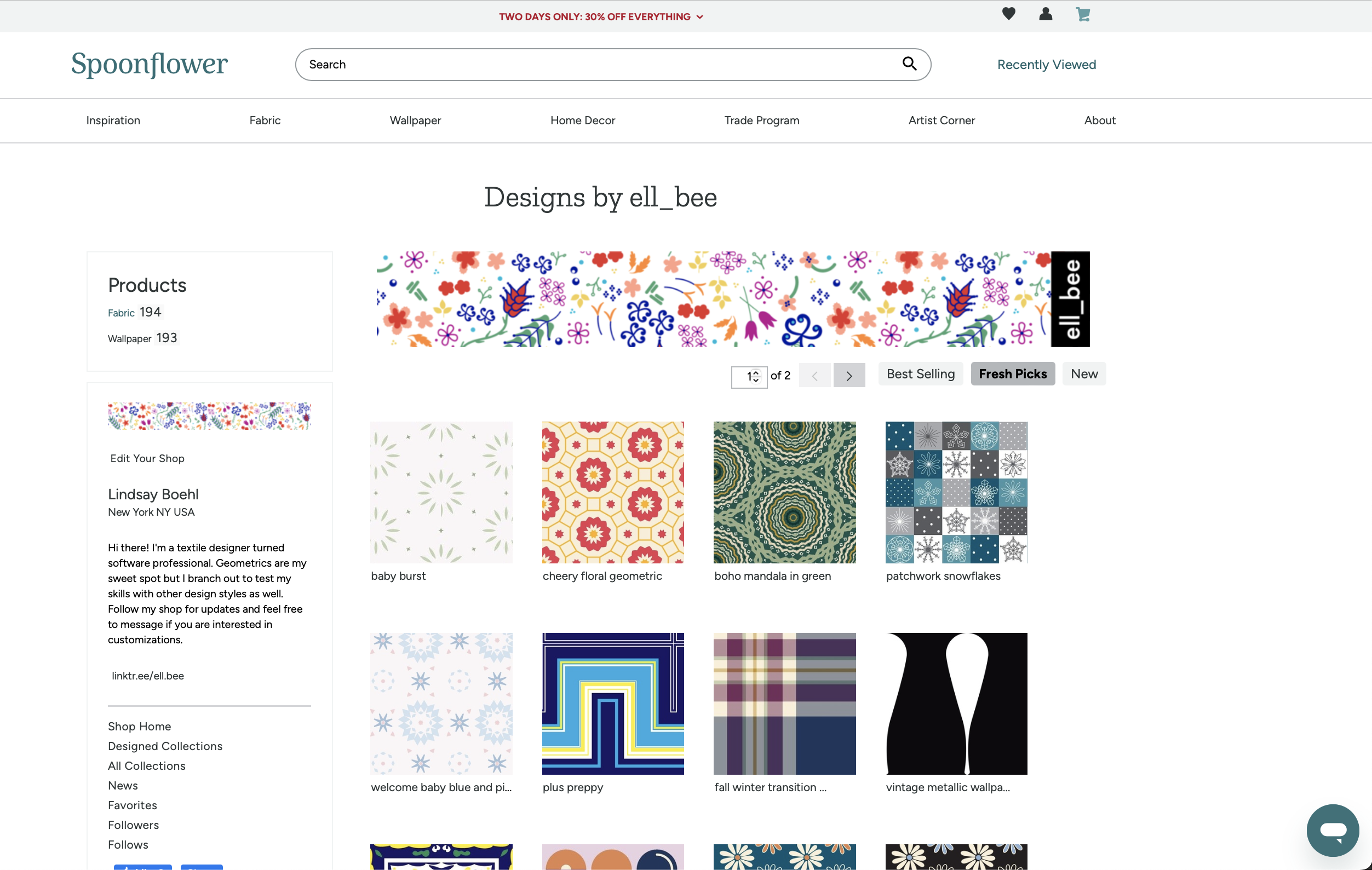Viewport: 1372px width, 870px height.
Task: Open the plus preppy thumbnail
Action: tap(612, 704)
